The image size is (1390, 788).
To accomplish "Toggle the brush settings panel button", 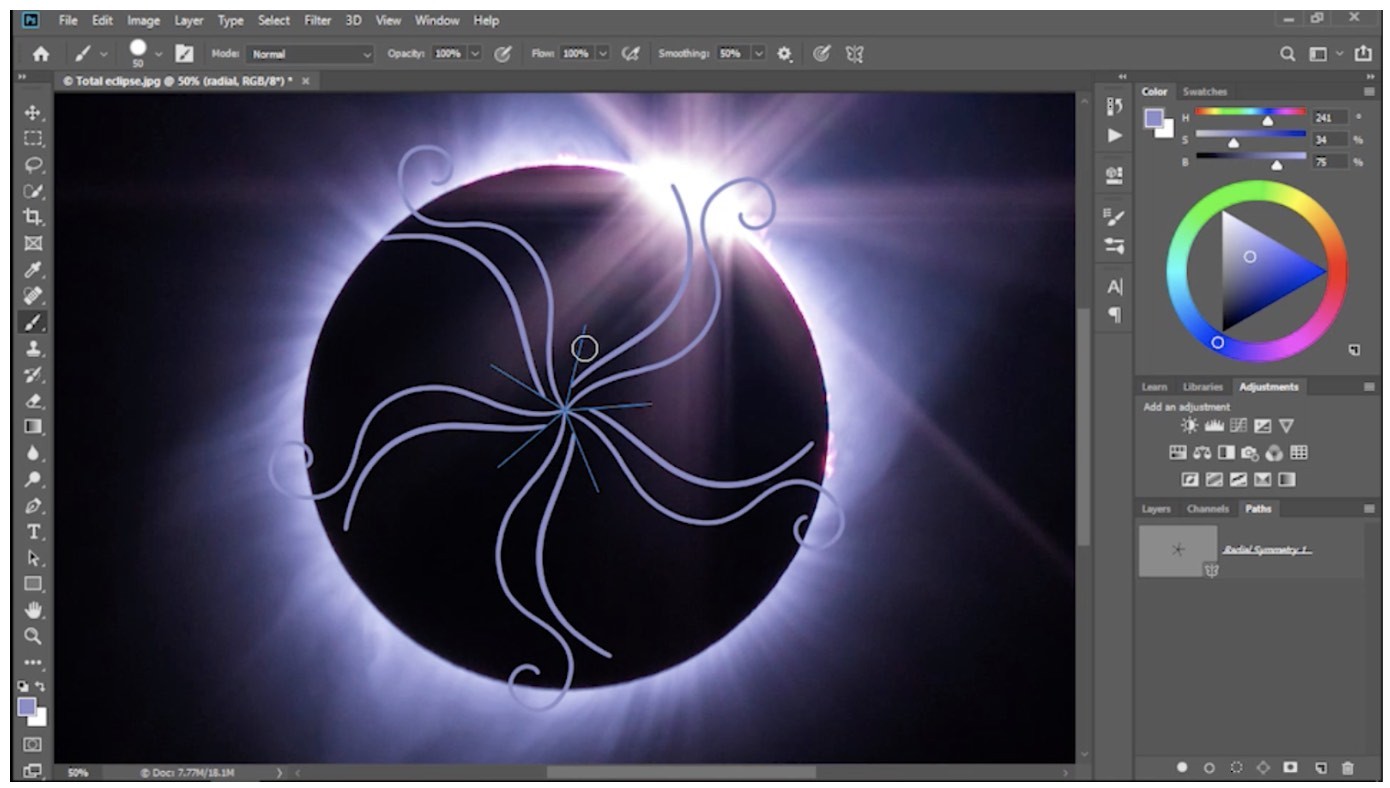I will [x=185, y=54].
